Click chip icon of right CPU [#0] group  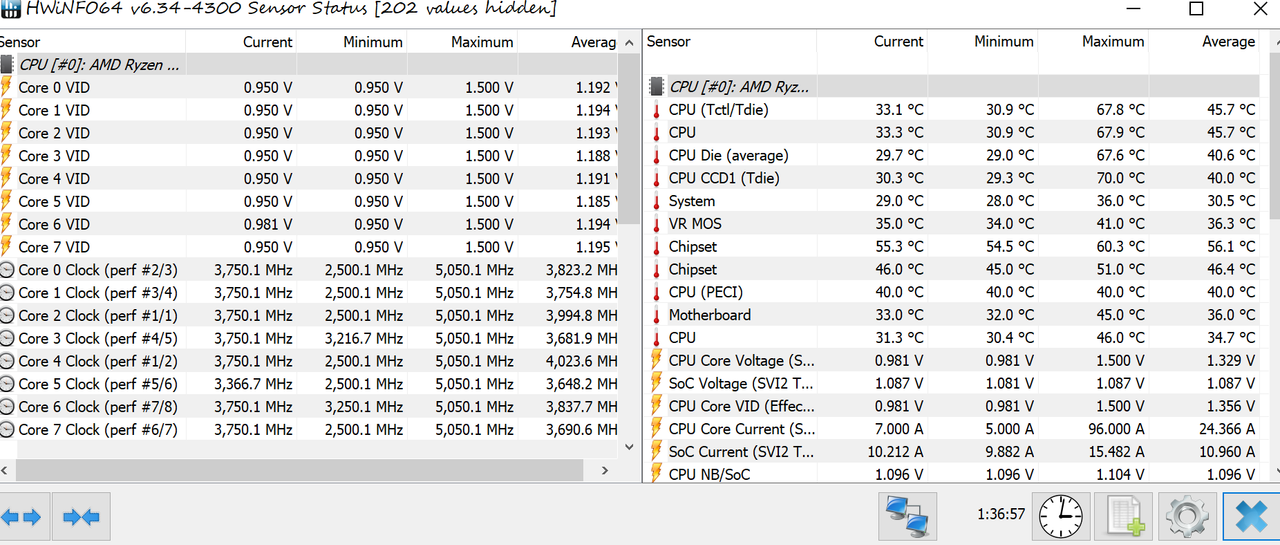657,87
